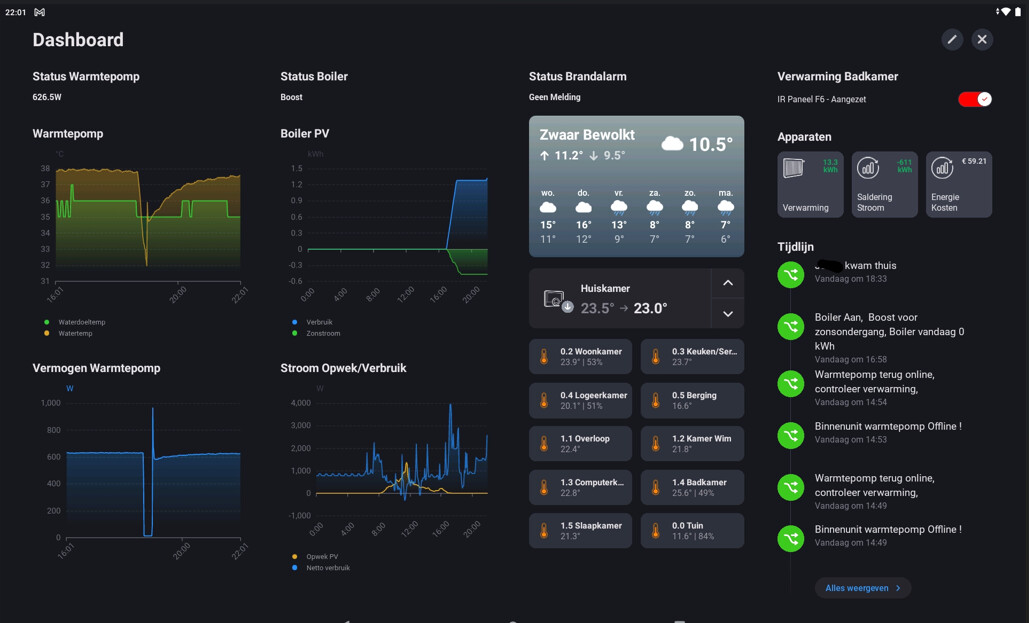Click the flow icon beside 'kwam thuis'

(791, 274)
